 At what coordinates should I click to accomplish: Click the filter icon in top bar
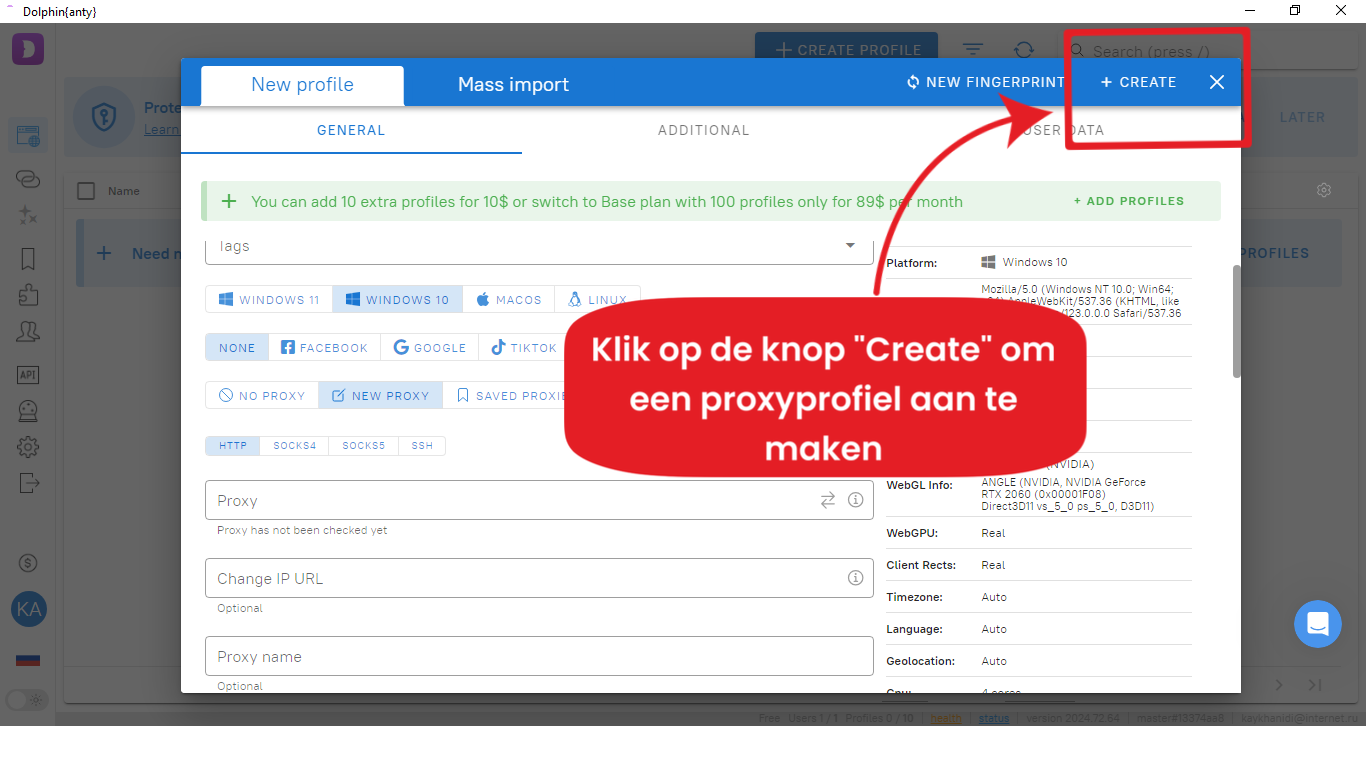(972, 49)
